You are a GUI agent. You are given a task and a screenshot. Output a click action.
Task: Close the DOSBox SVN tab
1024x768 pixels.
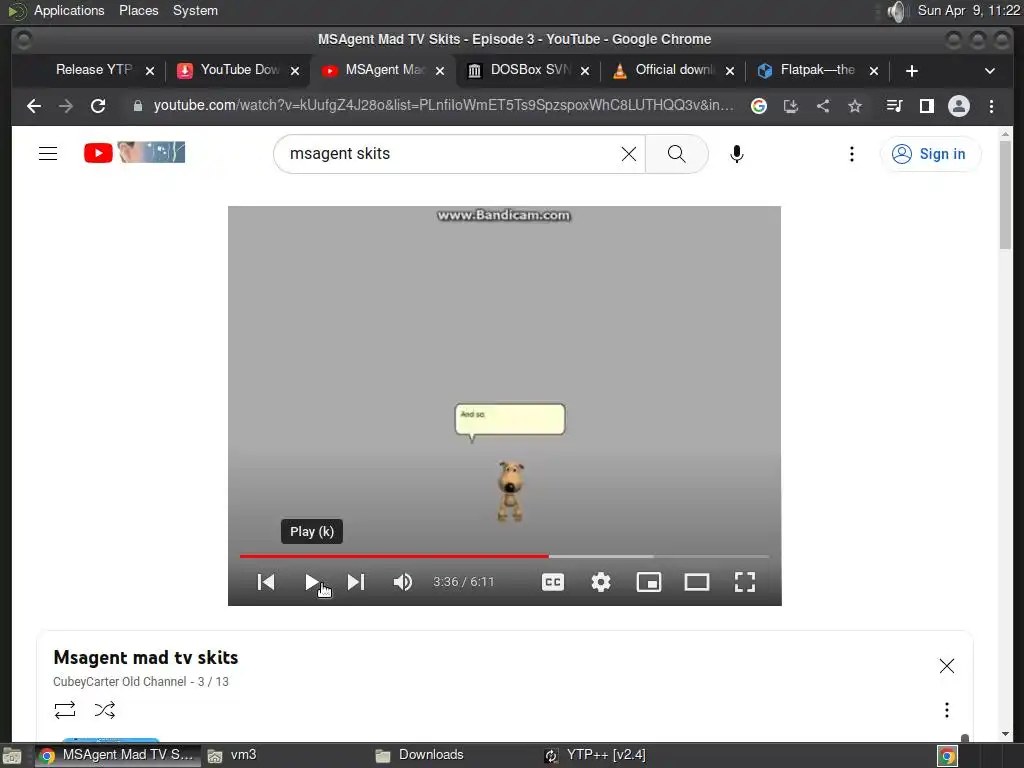pos(585,71)
